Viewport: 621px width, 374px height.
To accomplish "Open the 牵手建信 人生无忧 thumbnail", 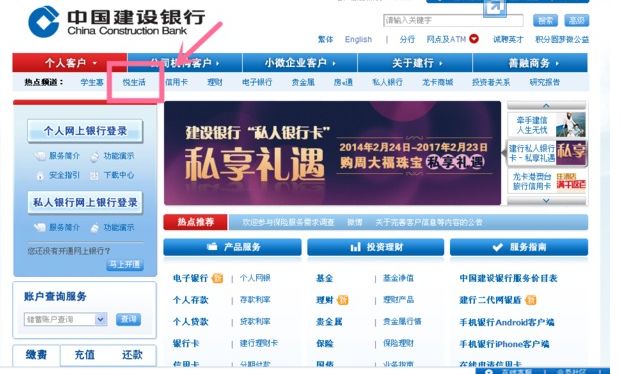I will [x=546, y=125].
